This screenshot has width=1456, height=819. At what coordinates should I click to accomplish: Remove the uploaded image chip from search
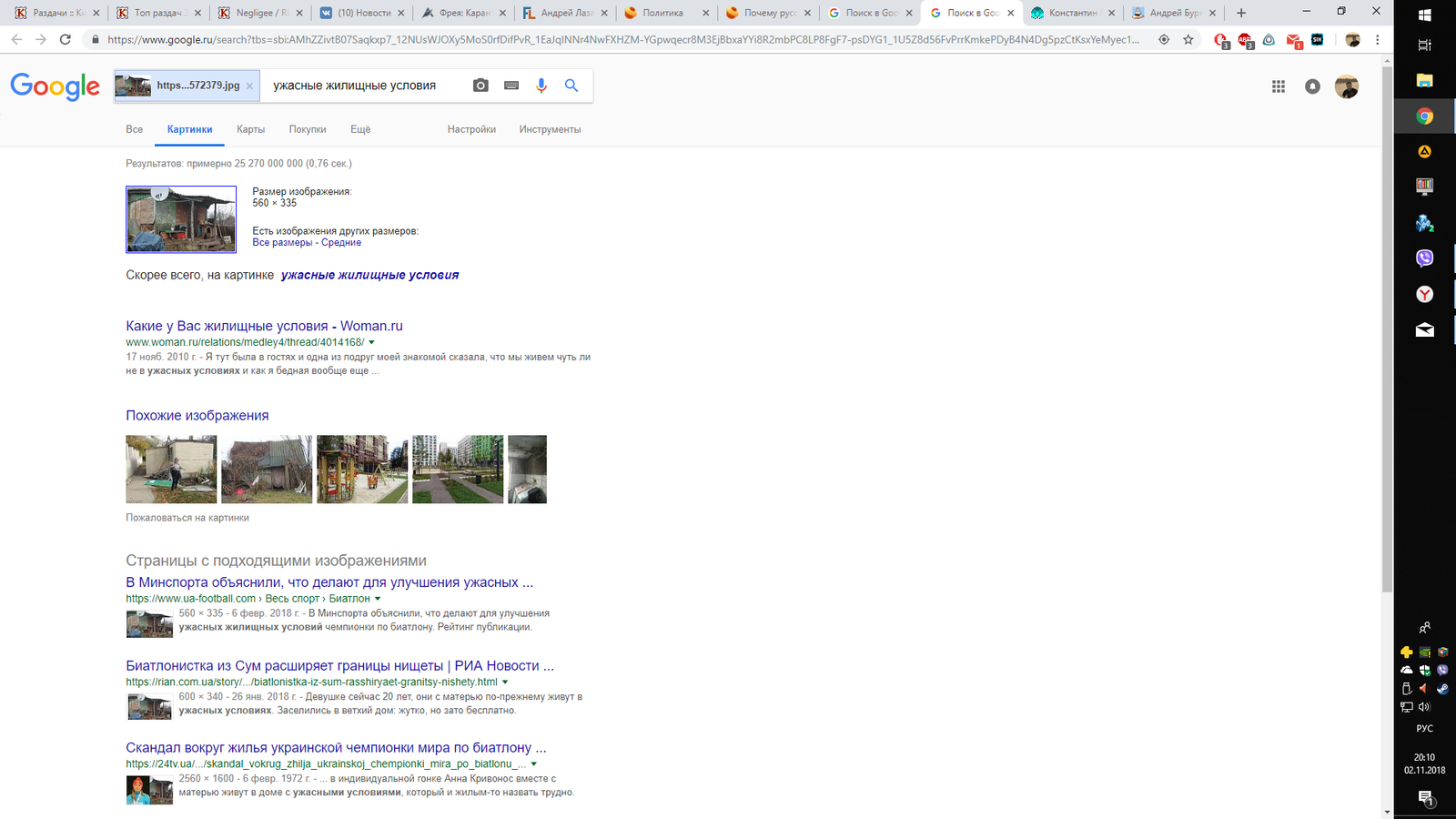click(249, 86)
